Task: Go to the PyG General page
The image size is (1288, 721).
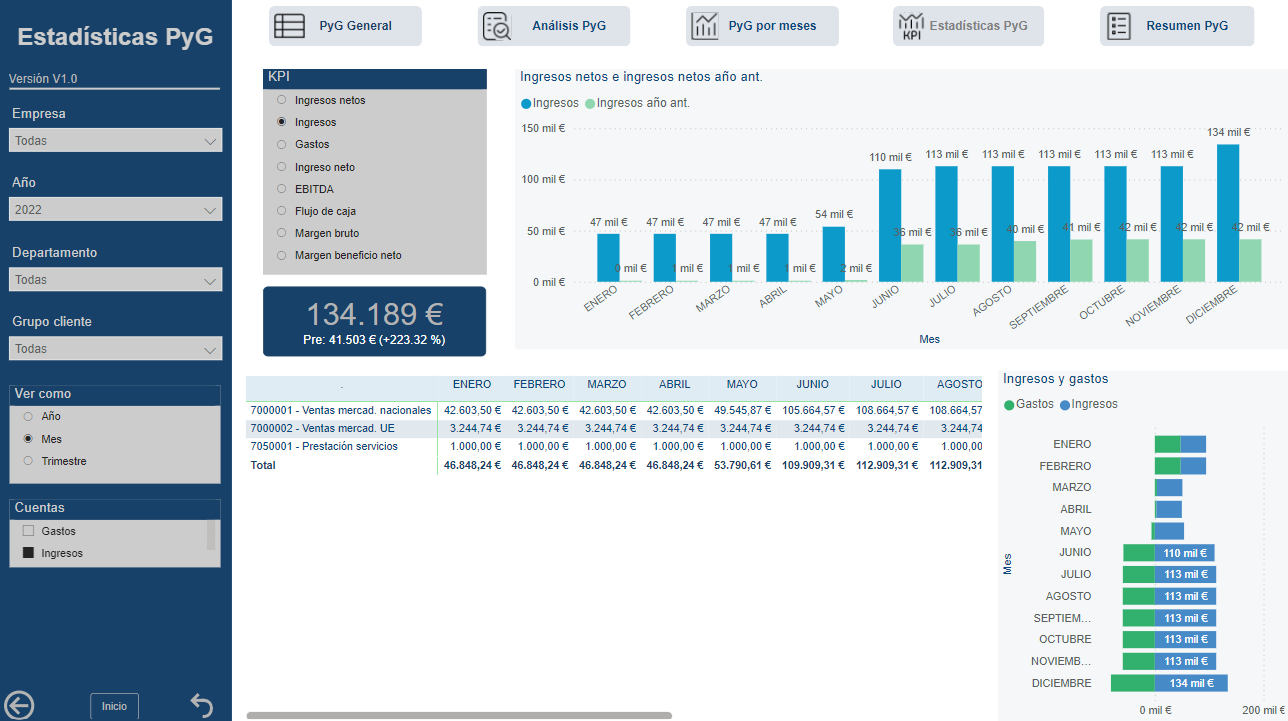Action: coord(345,26)
